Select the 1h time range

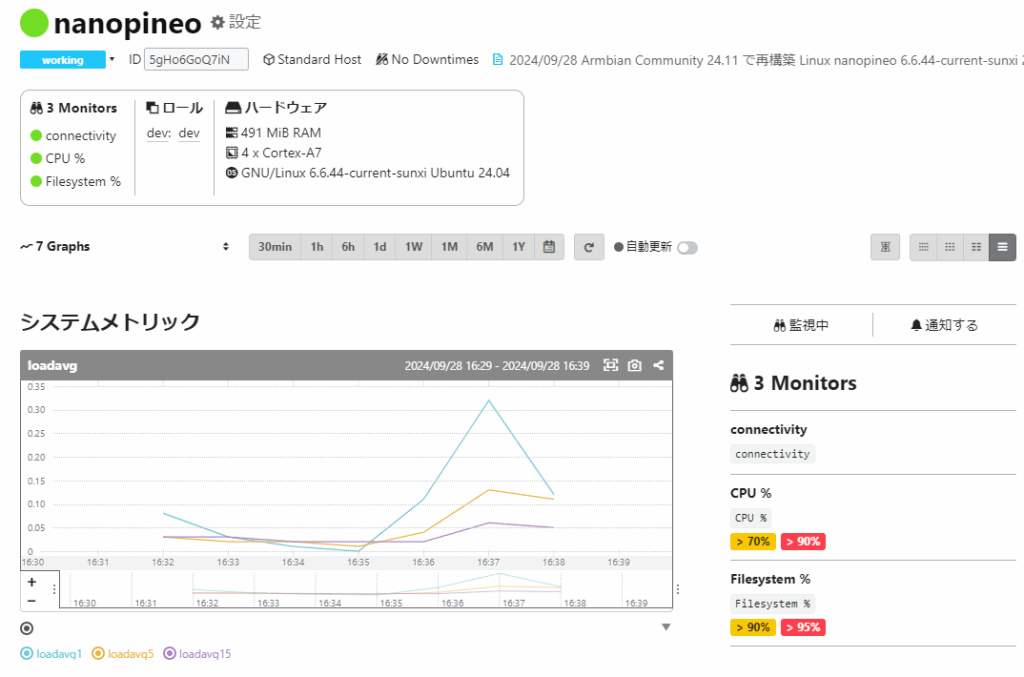click(317, 247)
